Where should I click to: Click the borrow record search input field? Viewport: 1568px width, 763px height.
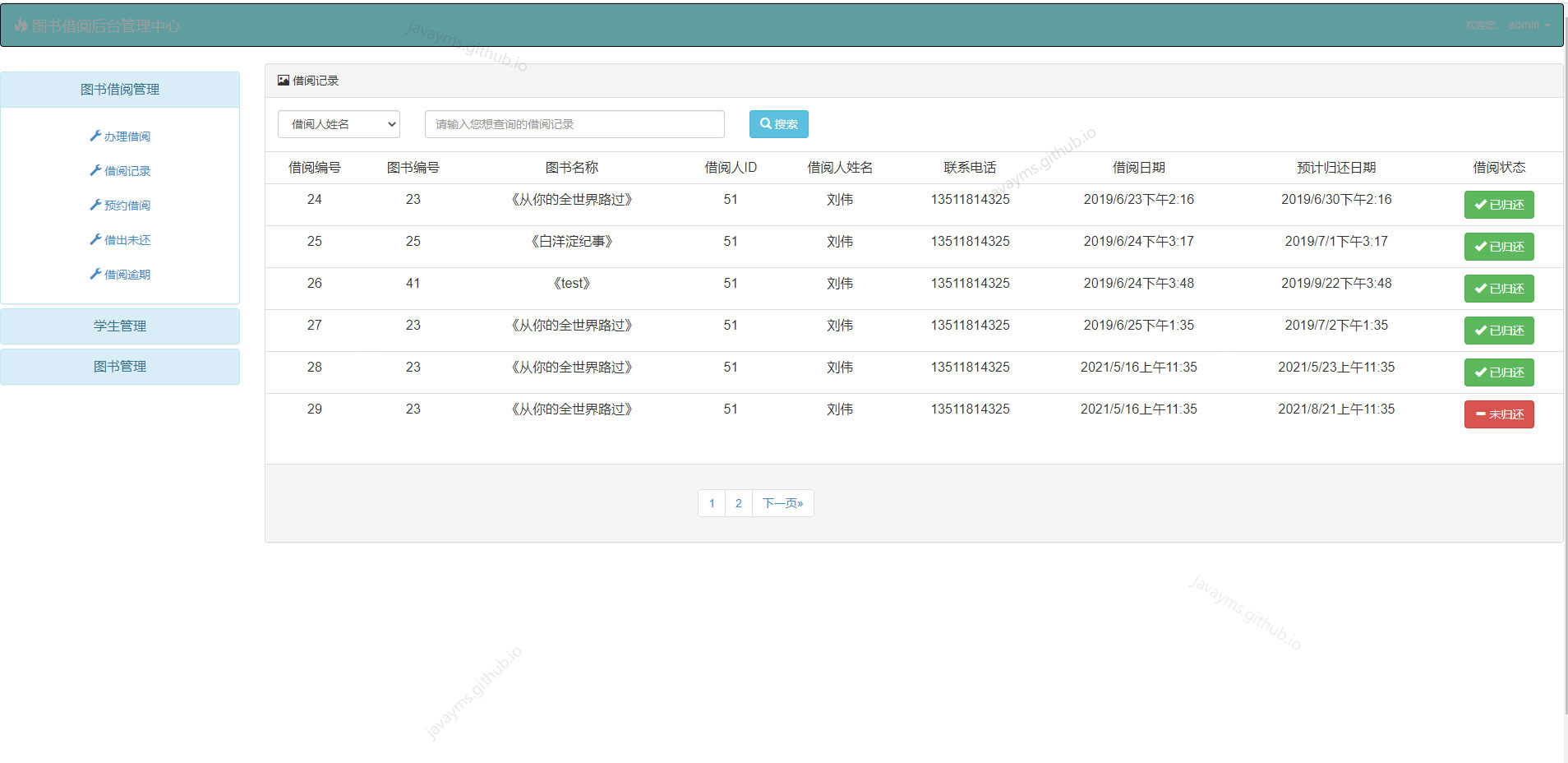[573, 123]
